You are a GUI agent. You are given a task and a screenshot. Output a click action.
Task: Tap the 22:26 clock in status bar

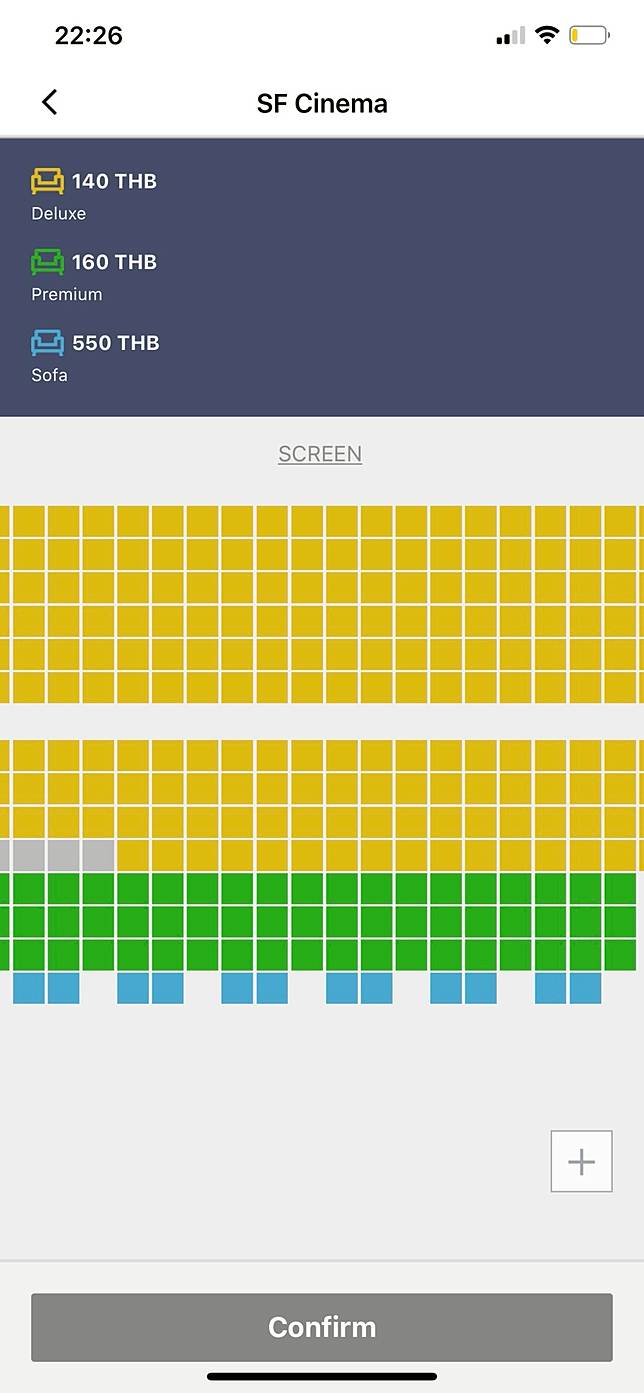[88, 36]
